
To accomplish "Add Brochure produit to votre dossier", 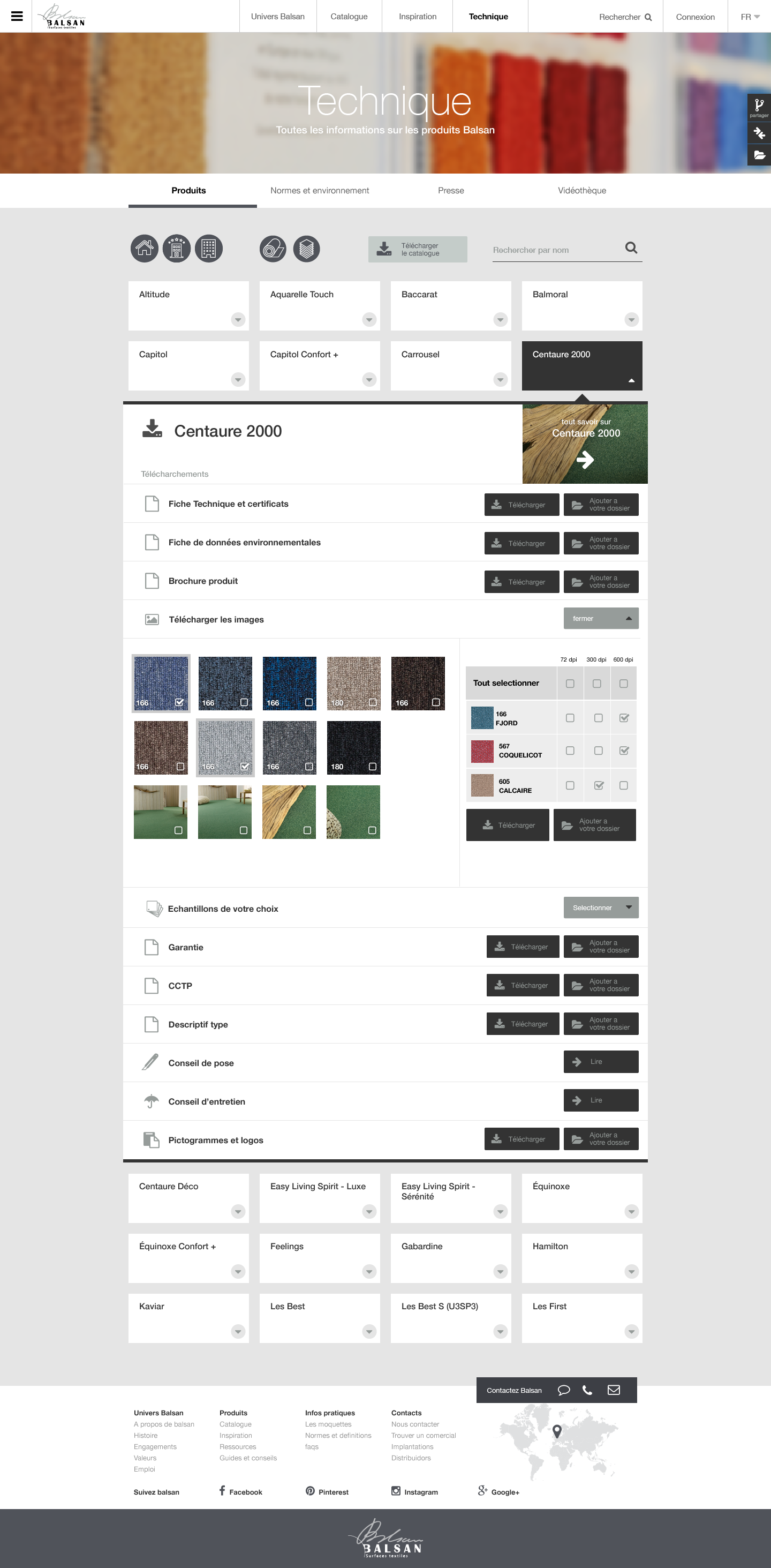I will click(x=601, y=581).
